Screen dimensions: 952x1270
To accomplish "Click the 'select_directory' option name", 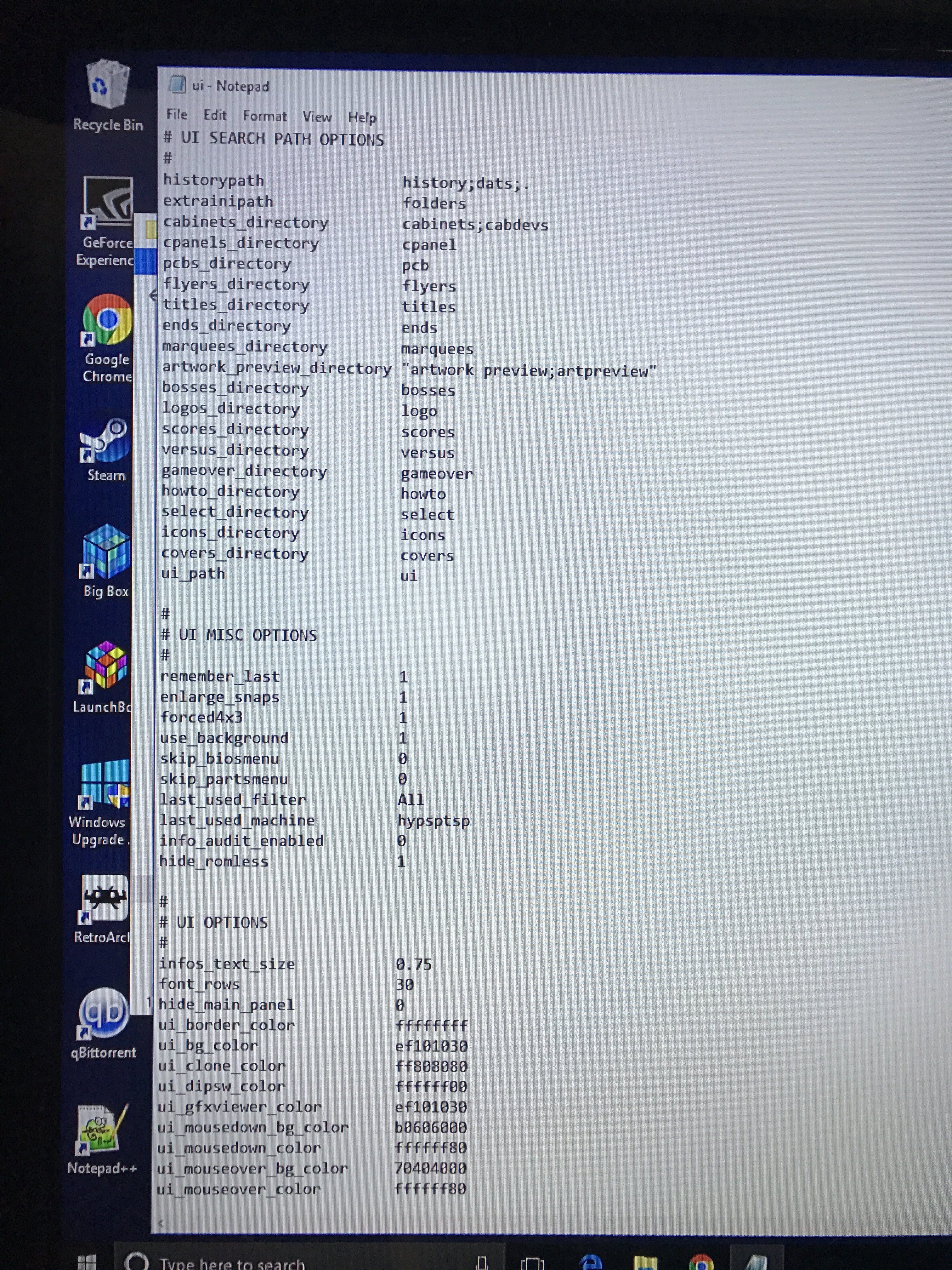I will pyautogui.click(x=235, y=512).
